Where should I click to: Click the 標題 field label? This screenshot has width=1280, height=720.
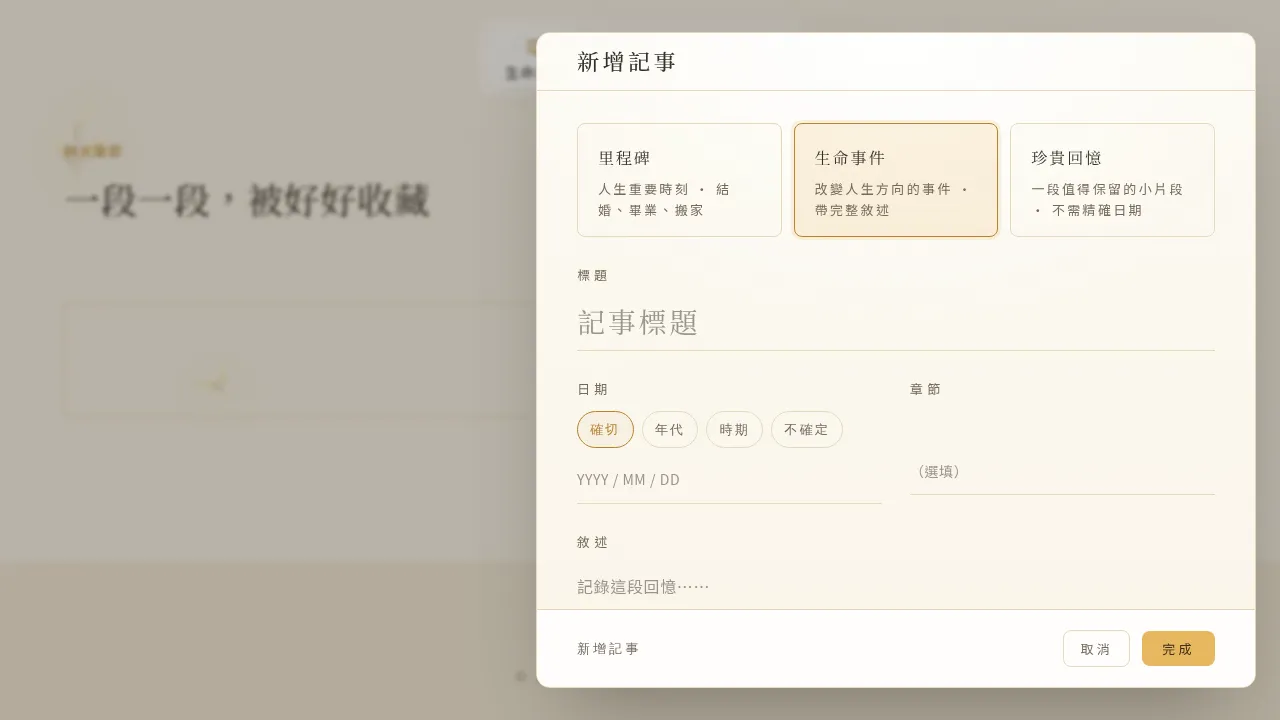pos(592,275)
